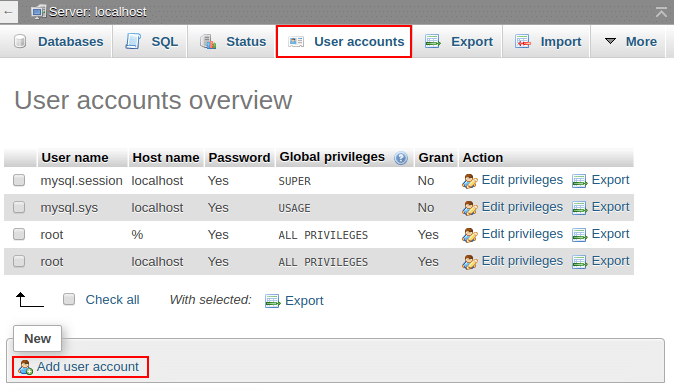Open the More dropdown arrow
Viewport: 674px width, 391px height.
point(610,41)
